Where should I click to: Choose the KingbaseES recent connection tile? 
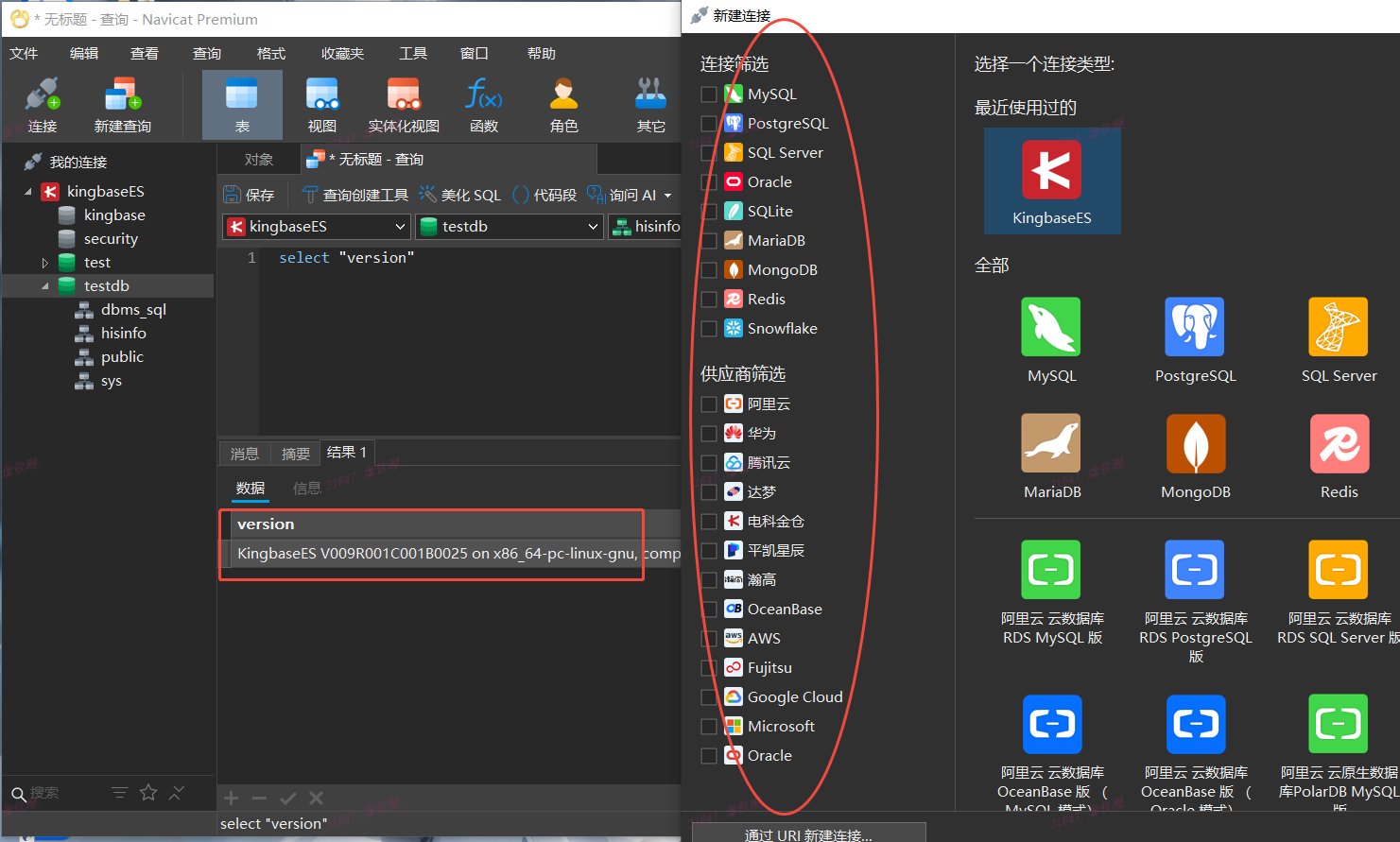pos(1052,180)
